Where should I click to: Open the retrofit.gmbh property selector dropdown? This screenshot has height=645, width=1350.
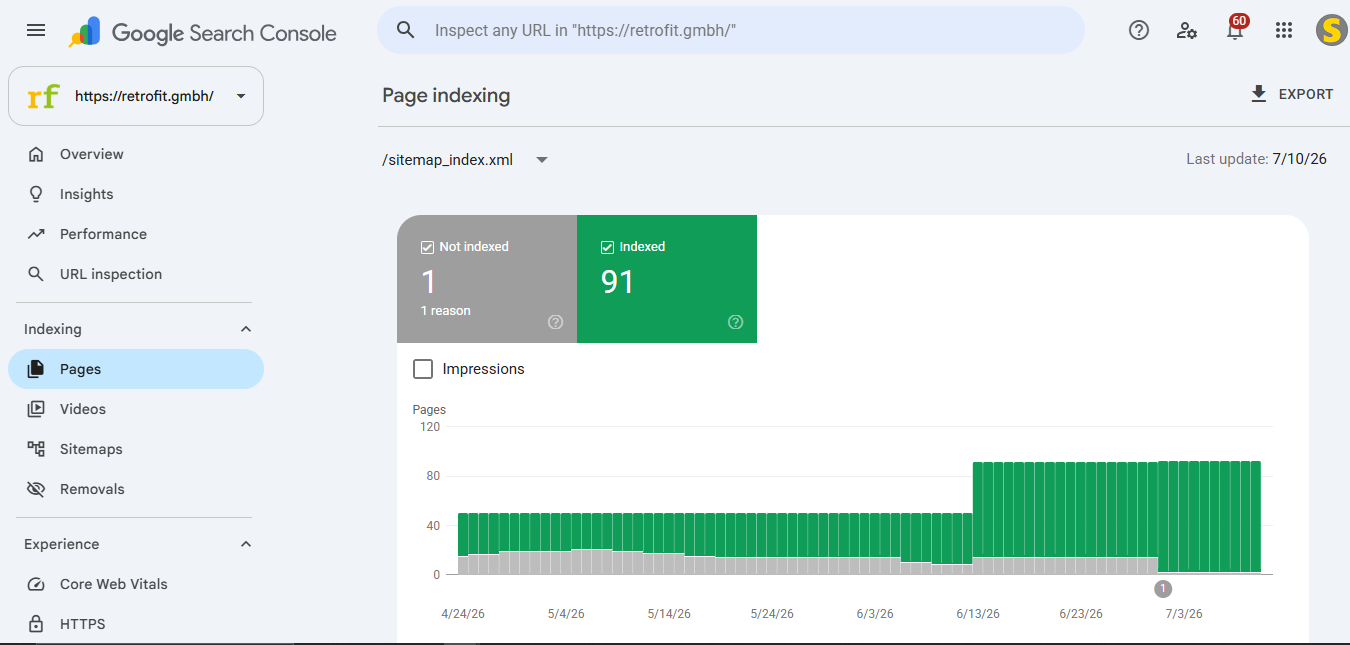pyautogui.click(x=136, y=96)
